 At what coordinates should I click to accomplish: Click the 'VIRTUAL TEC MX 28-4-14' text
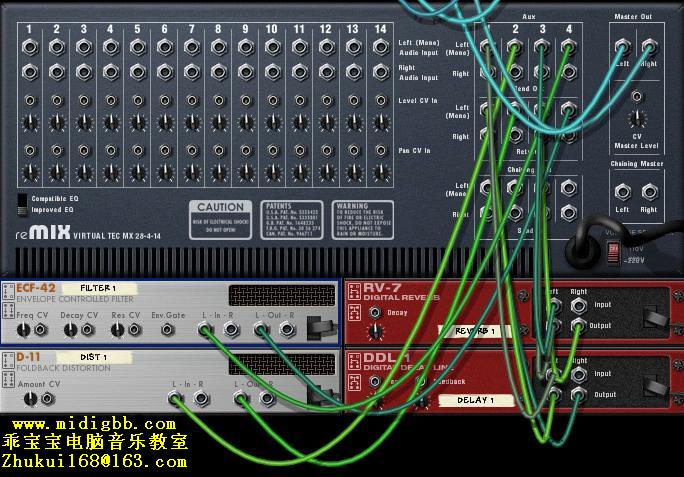117,236
